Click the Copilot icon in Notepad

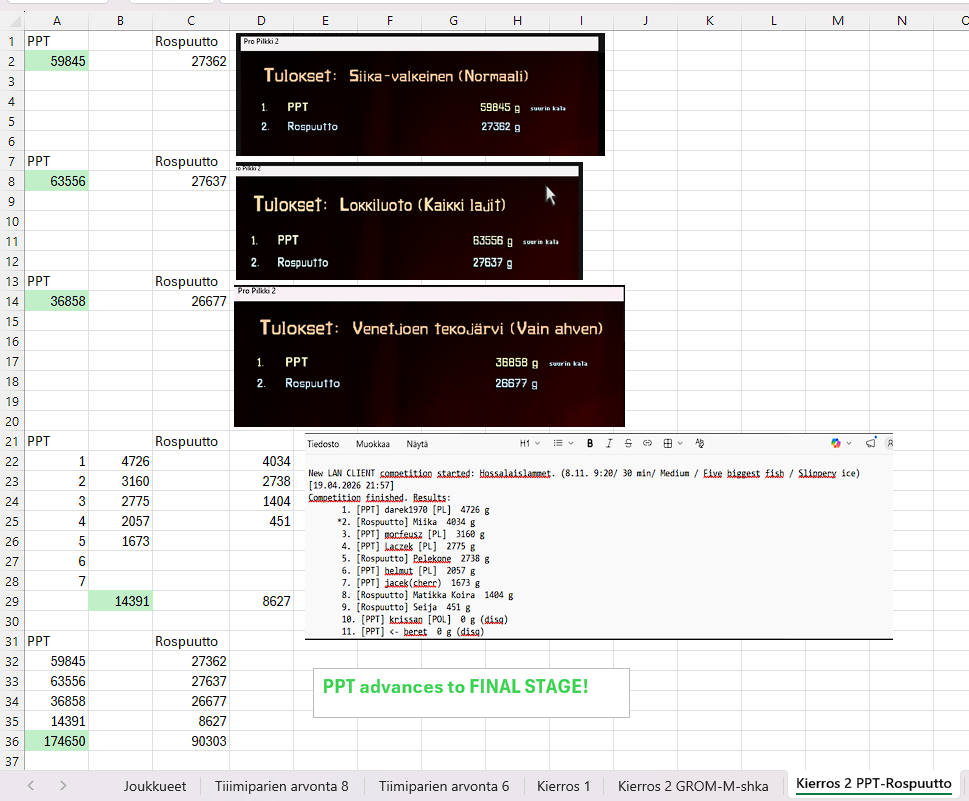(836, 443)
